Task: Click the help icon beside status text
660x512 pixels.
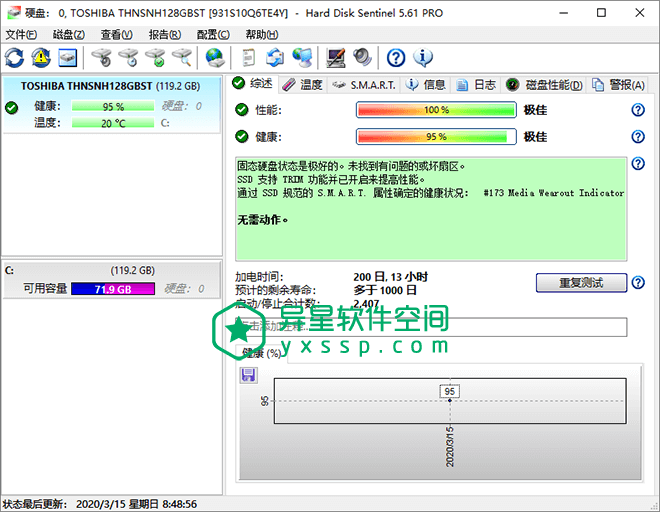Action: tap(638, 163)
